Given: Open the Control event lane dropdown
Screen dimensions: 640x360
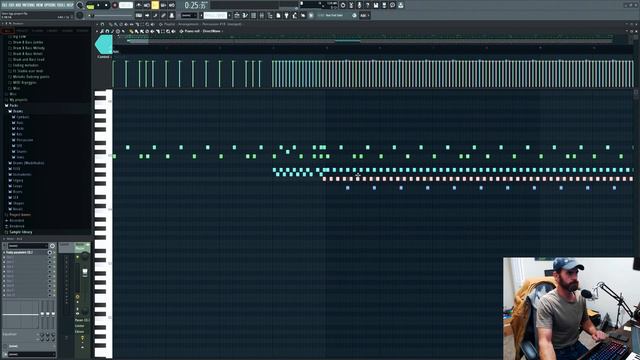Looking at the screenshot, I should [x=104, y=57].
